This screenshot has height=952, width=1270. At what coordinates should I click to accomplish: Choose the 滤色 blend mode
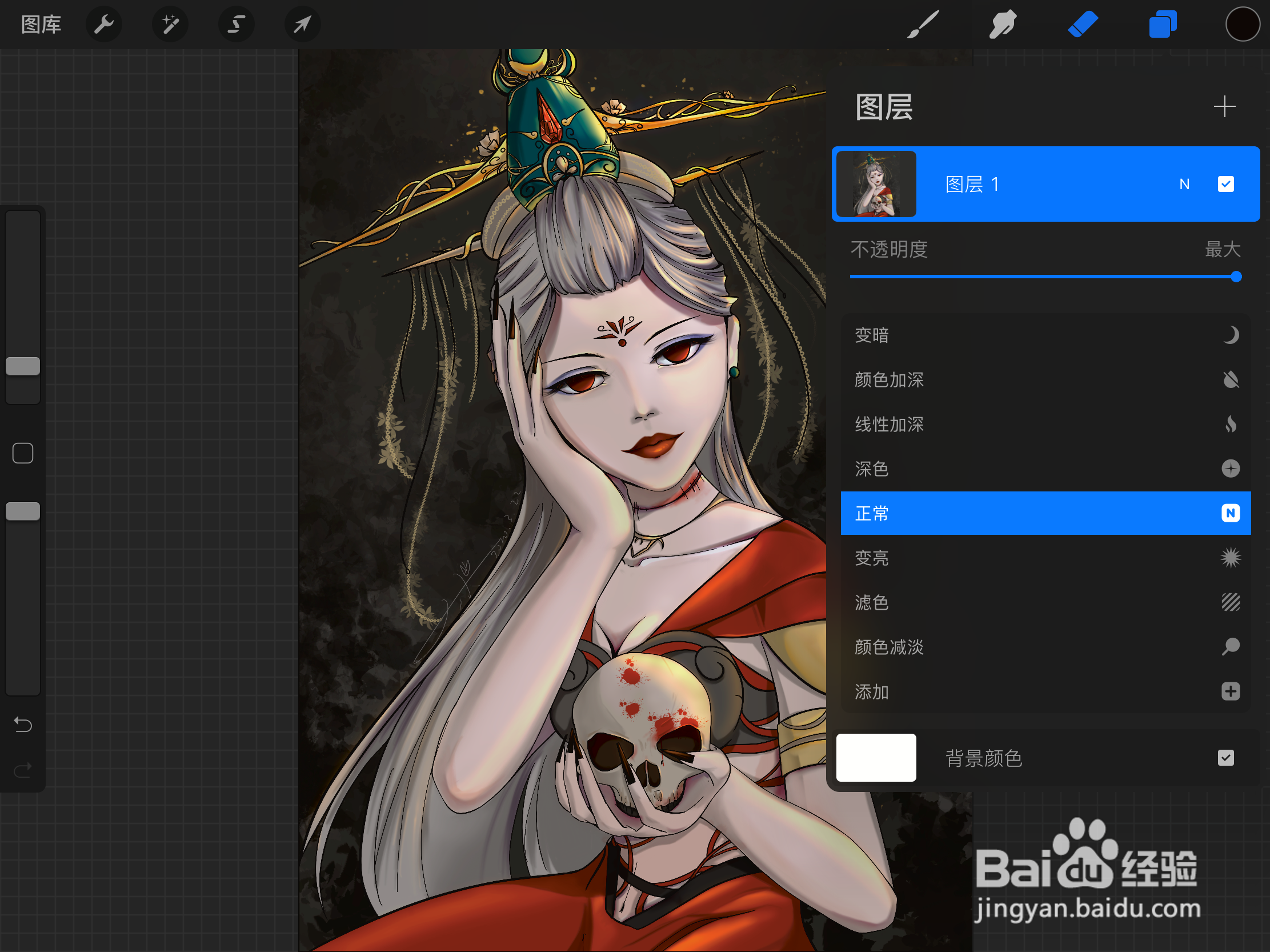tap(1045, 603)
